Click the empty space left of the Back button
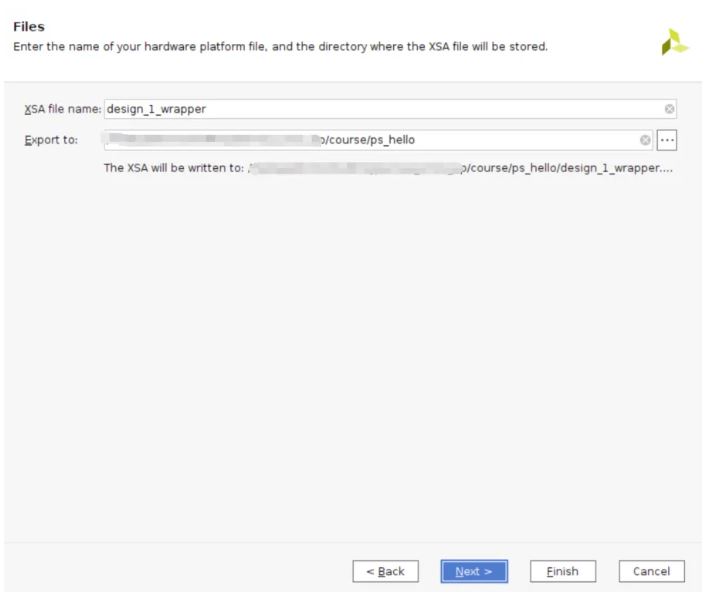The height and width of the screenshot is (602, 717). pos(180,571)
